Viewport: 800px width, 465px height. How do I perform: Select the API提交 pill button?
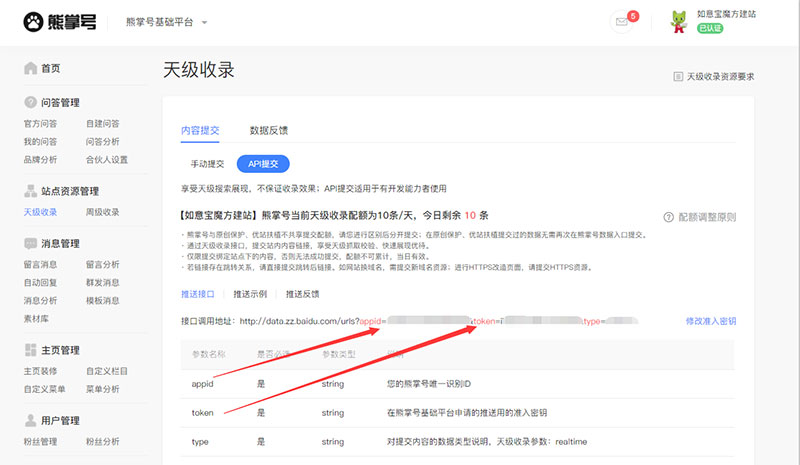263,164
